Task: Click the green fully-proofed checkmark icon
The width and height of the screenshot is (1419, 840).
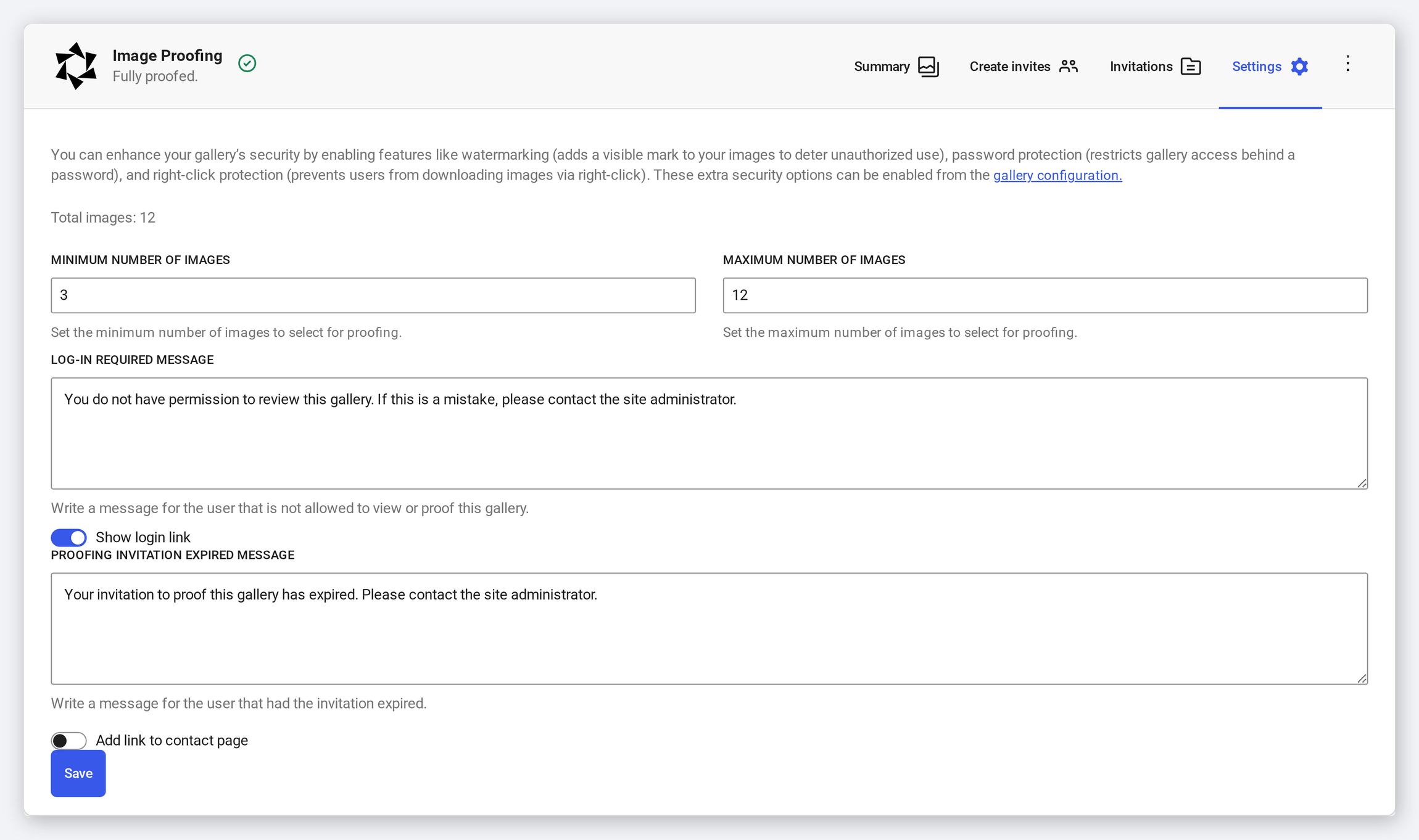Action: pyautogui.click(x=247, y=63)
